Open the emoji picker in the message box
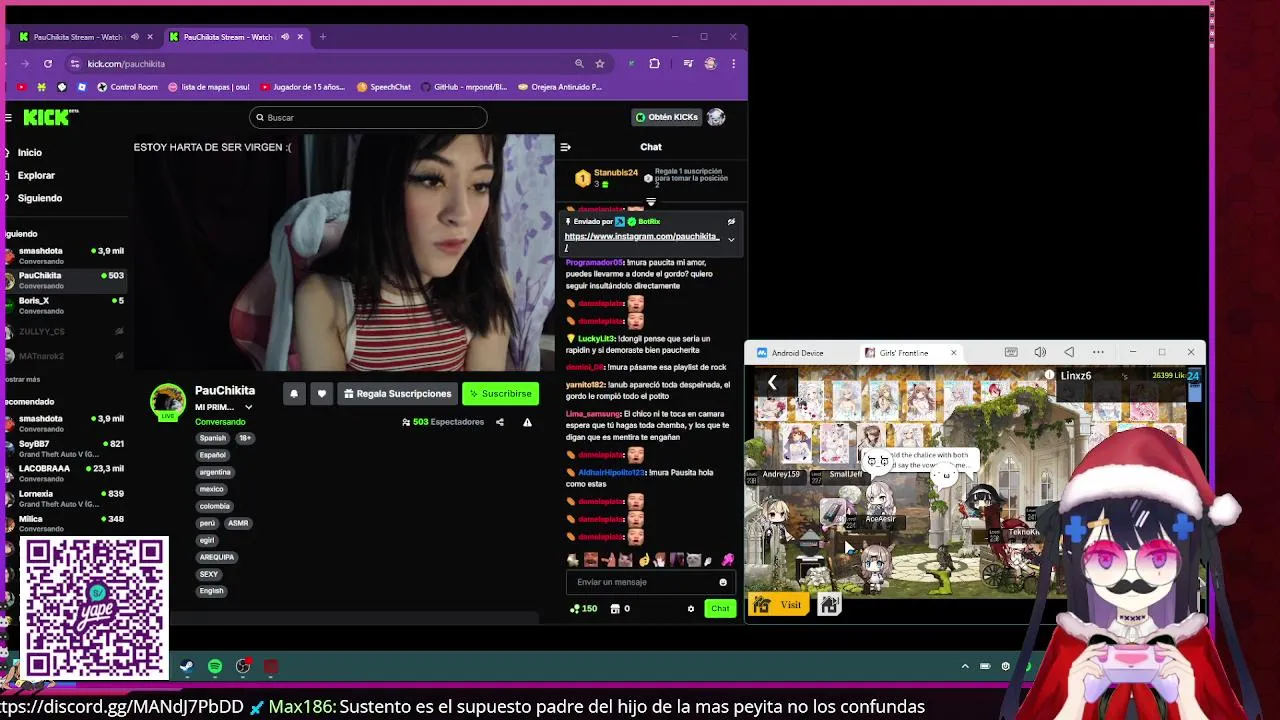Screen dimensions: 1280x720 [723, 582]
